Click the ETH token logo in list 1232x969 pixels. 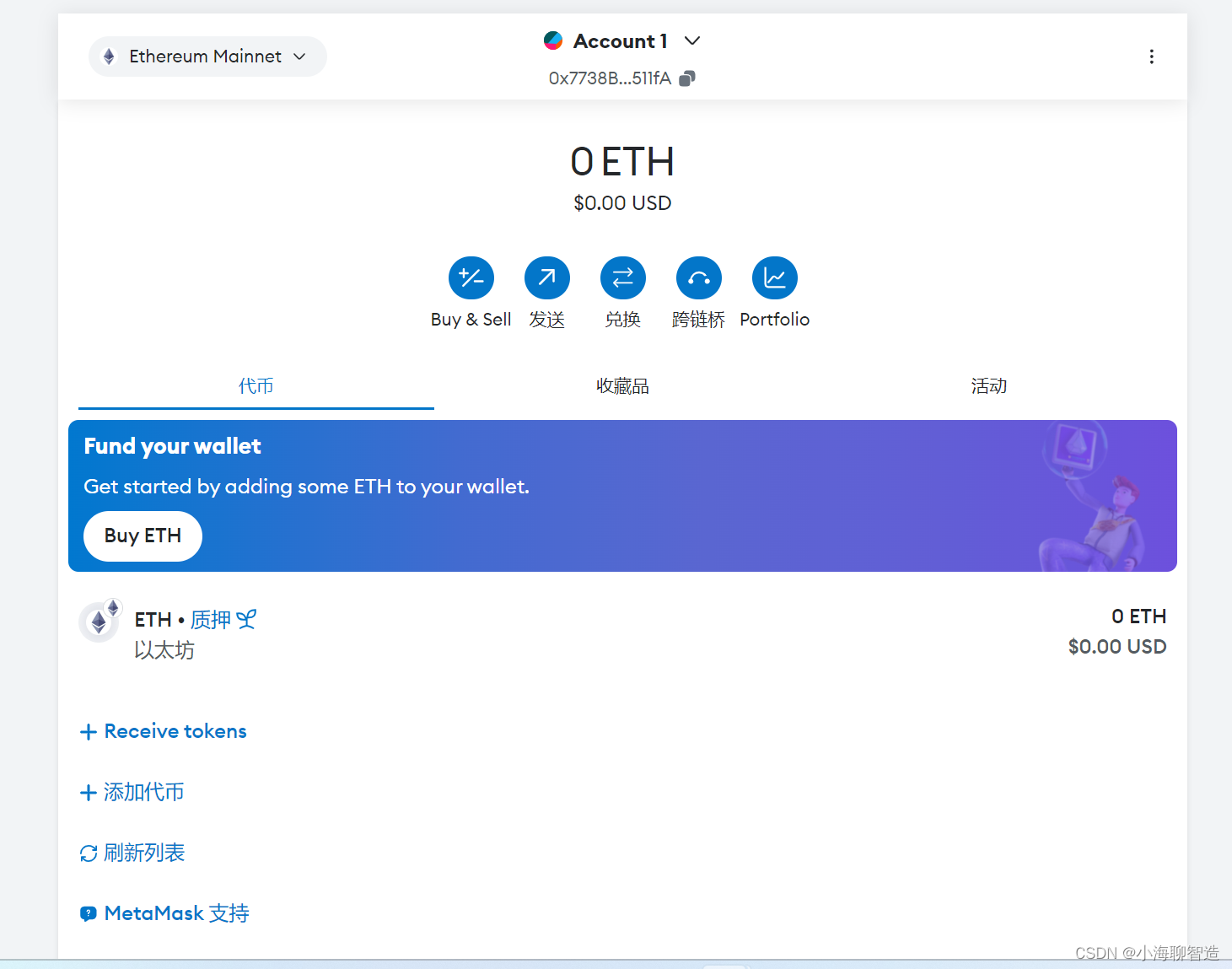tap(99, 622)
